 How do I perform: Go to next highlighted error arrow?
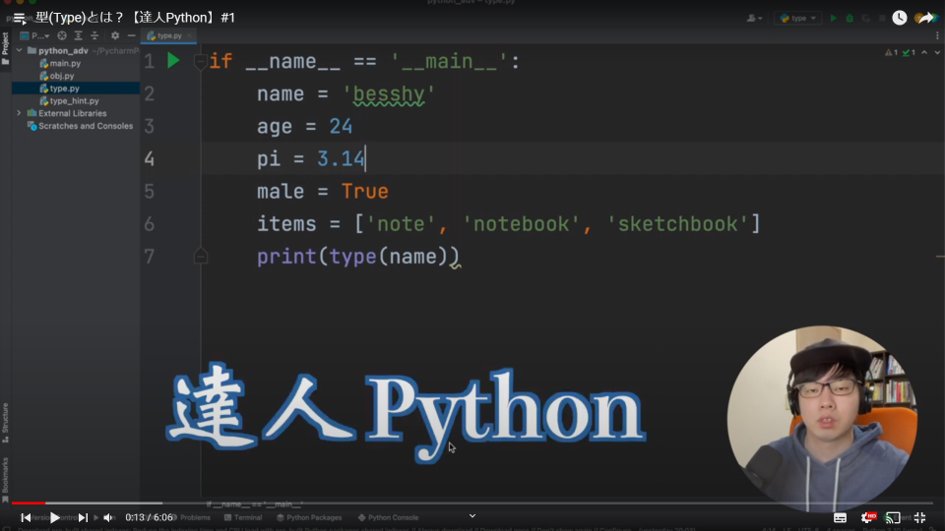[x=937, y=53]
